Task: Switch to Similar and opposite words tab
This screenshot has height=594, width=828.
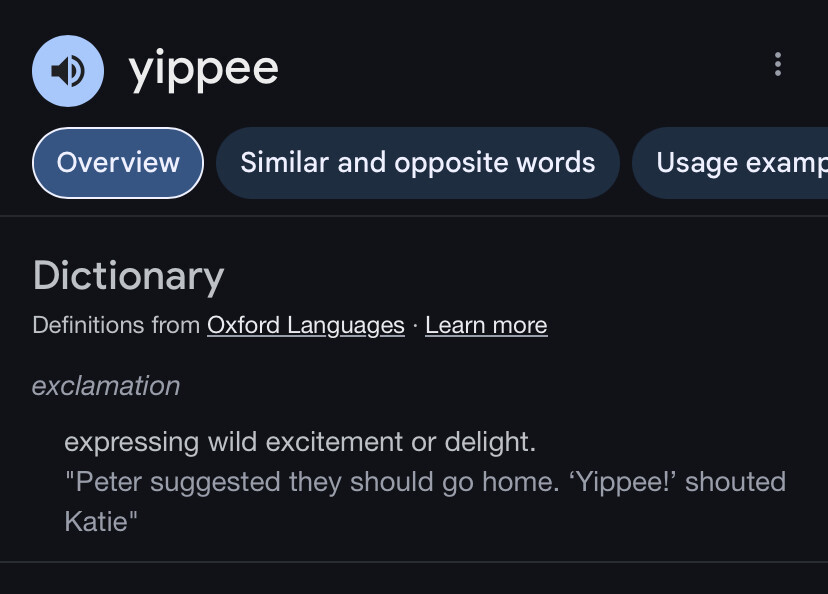Action: coord(417,162)
